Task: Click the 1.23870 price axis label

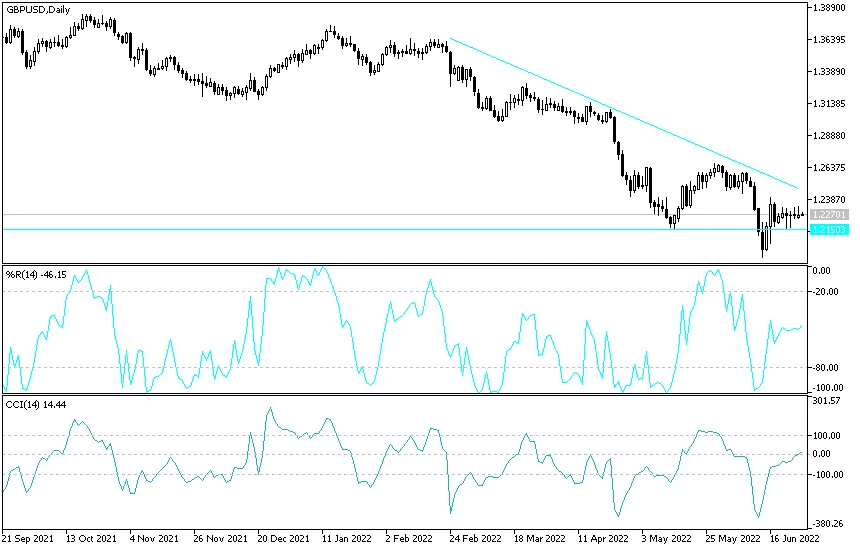Action: (x=829, y=200)
